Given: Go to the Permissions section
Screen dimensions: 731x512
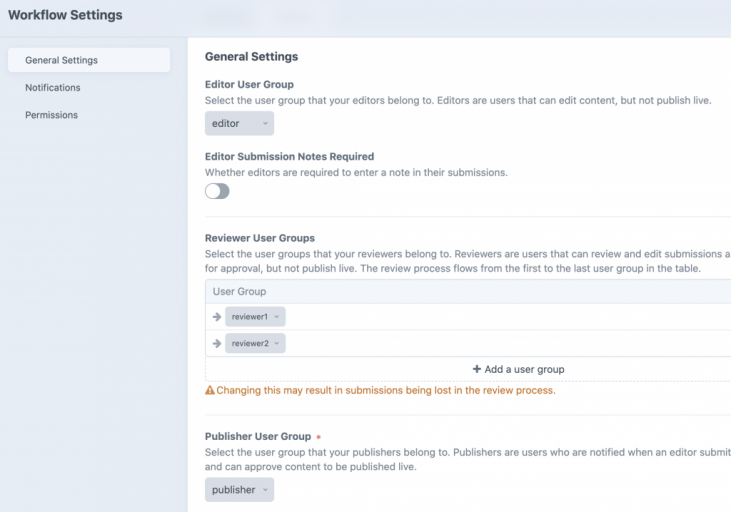Looking at the screenshot, I should pos(51,115).
